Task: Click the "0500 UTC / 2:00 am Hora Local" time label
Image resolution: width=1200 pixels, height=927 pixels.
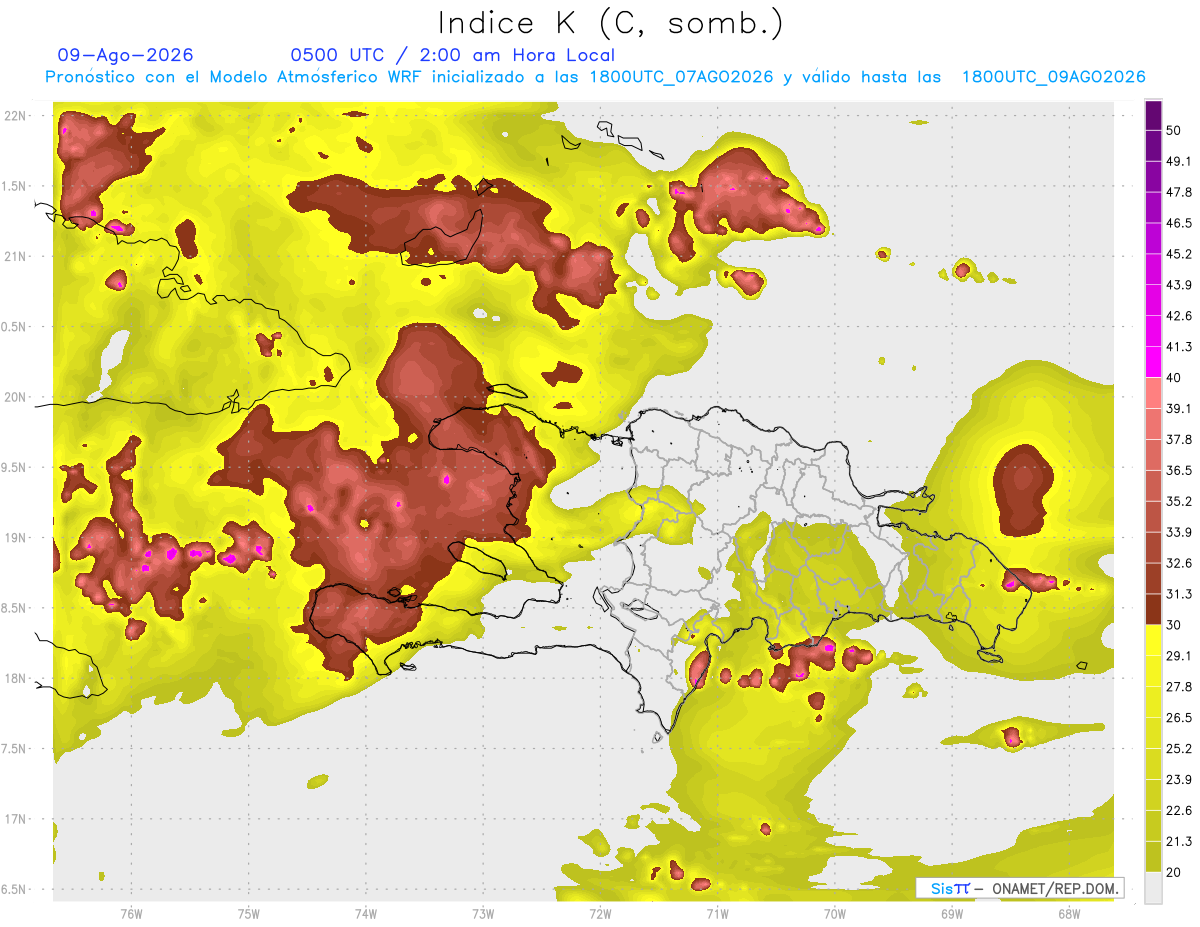Action: pos(452,55)
